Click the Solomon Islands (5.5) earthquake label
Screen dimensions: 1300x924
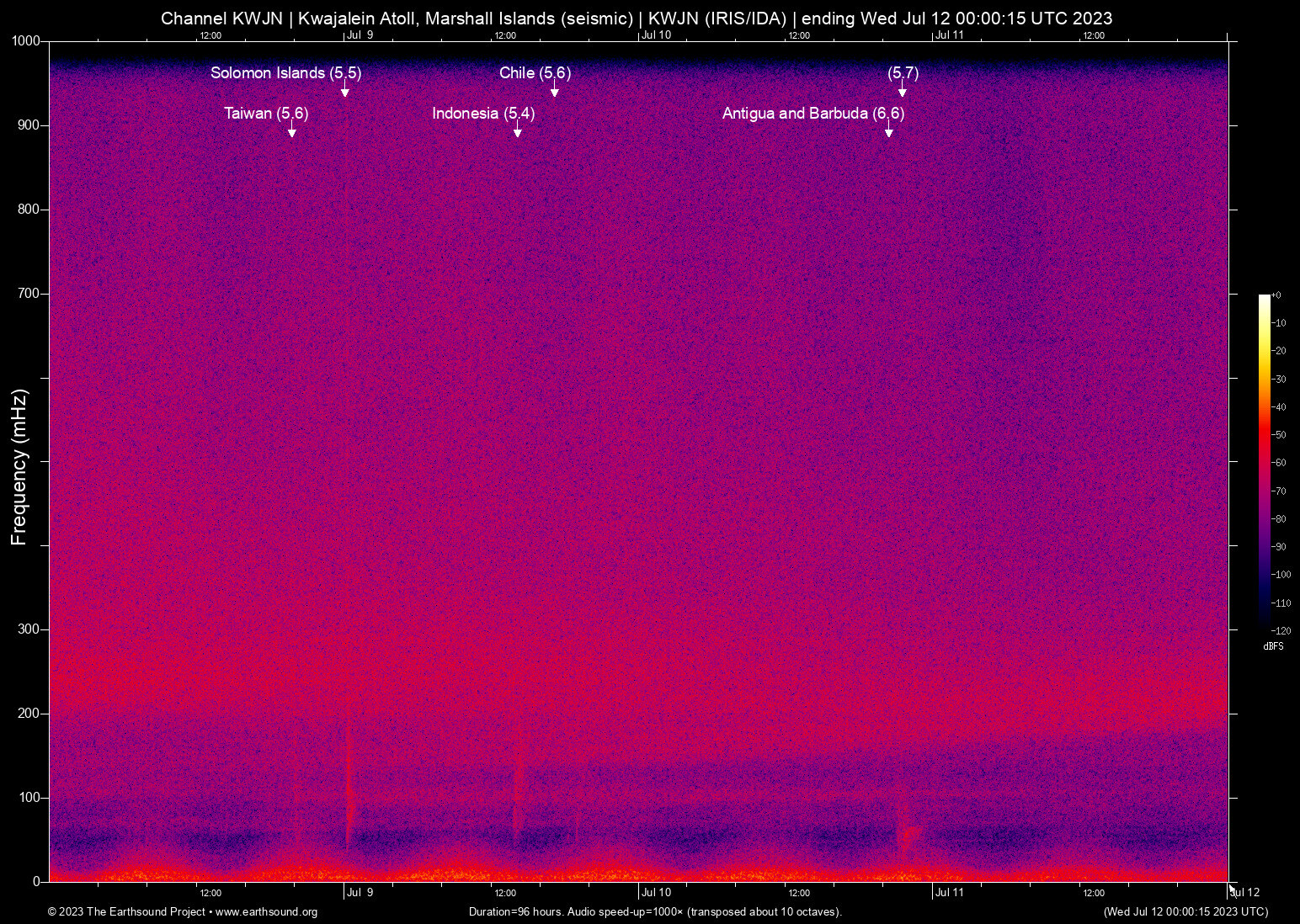286,73
